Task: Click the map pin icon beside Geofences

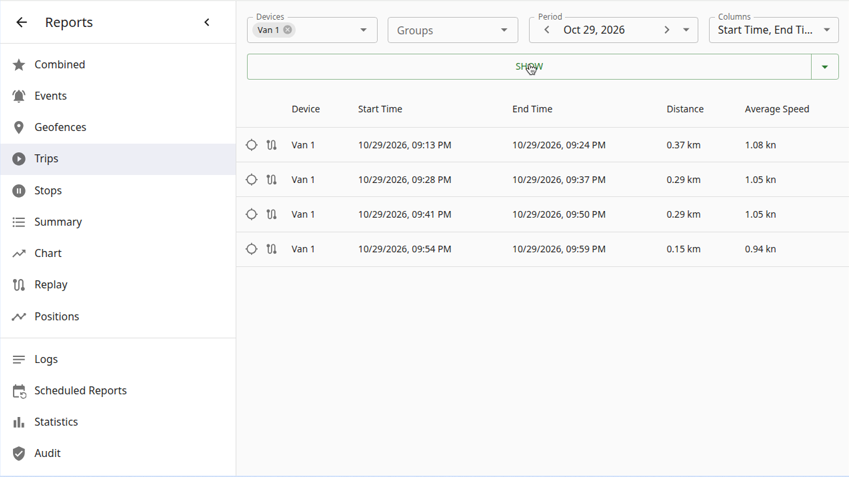Action: [x=19, y=128]
